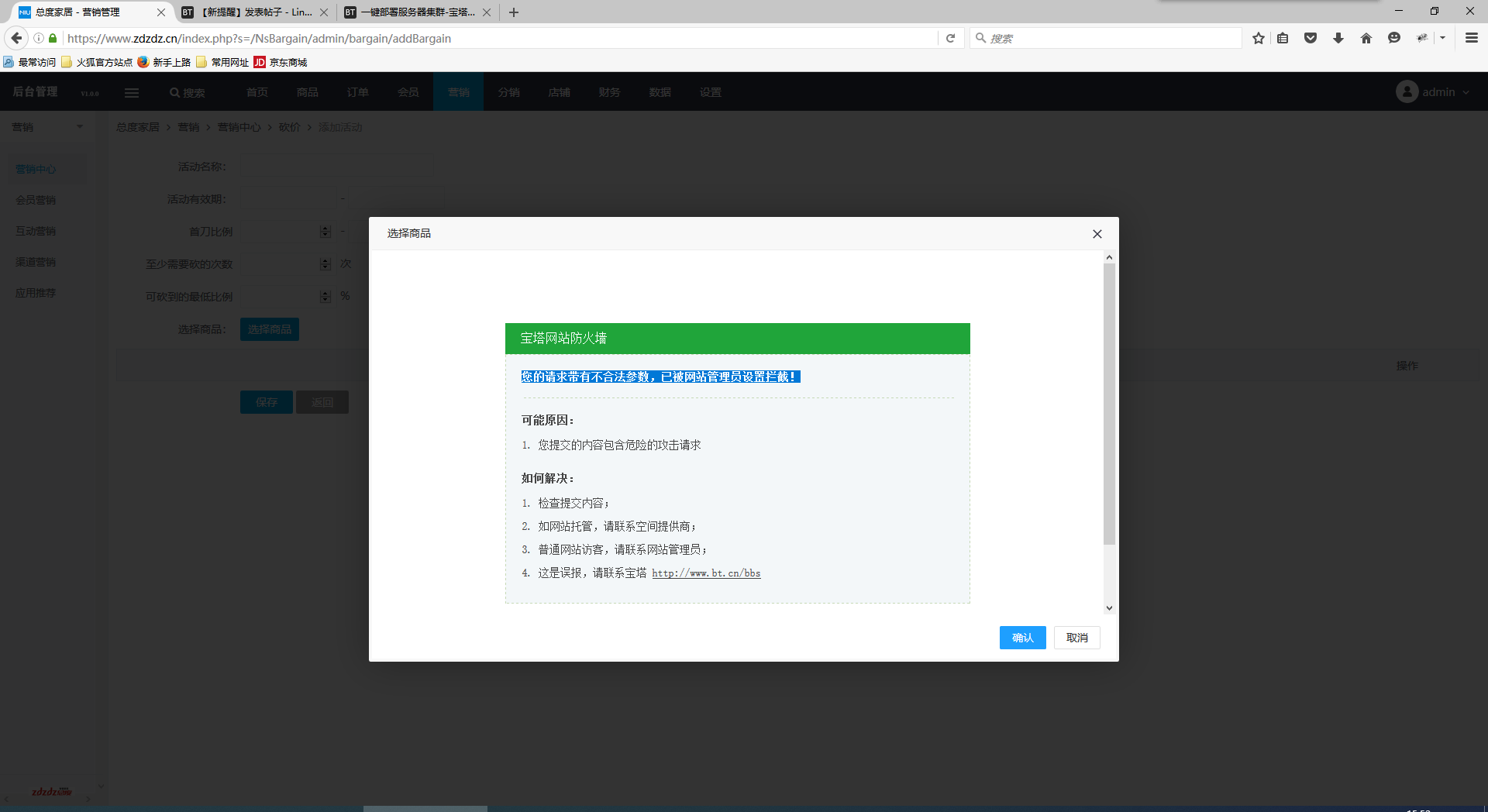The width and height of the screenshot is (1488, 812).
Task: Click the browser back arrow button
Action: pos(16,38)
